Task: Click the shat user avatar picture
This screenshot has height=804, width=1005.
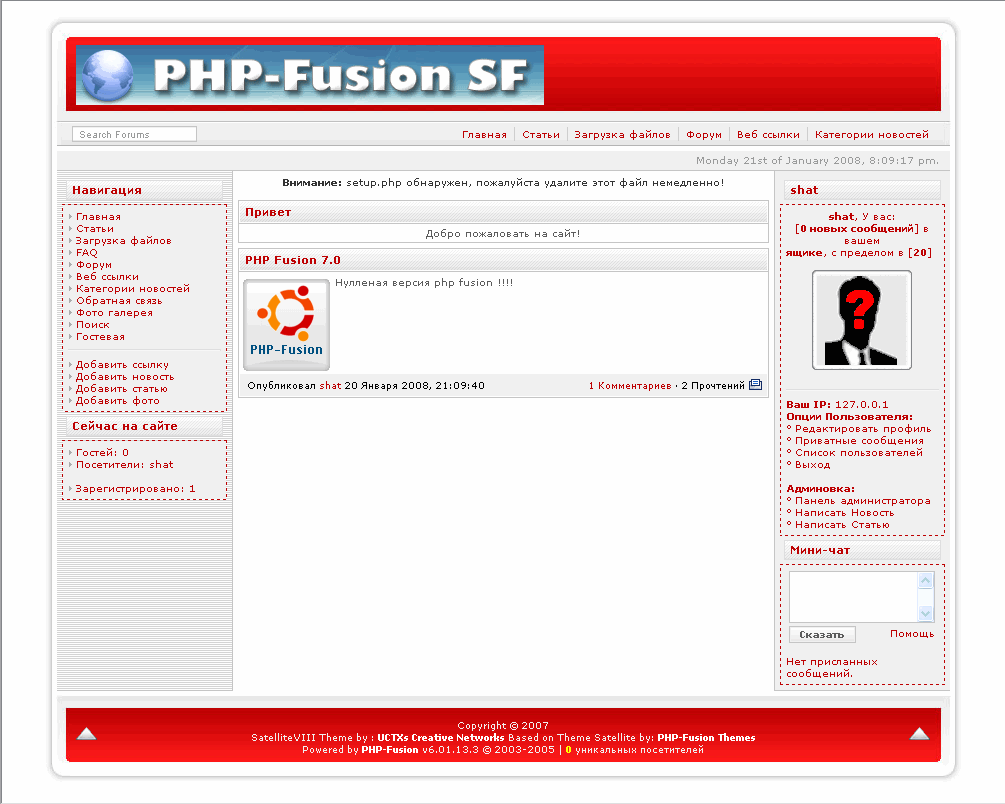Action: point(861,320)
